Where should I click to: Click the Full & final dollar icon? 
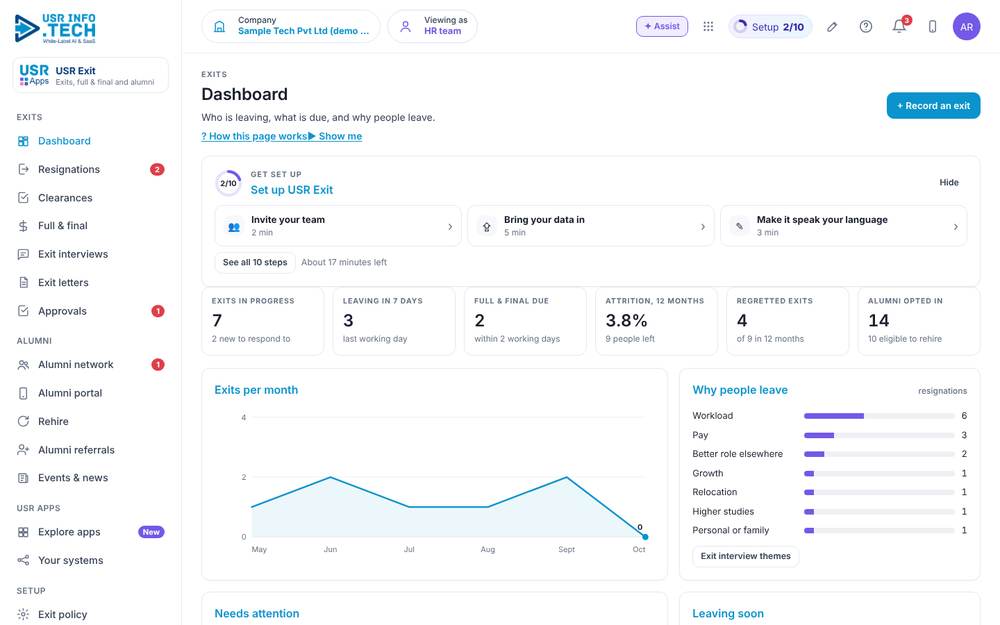24,226
